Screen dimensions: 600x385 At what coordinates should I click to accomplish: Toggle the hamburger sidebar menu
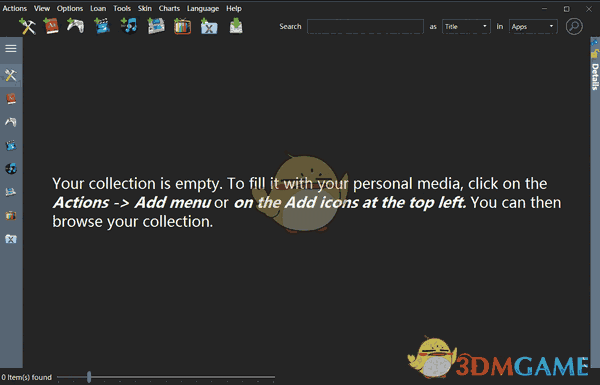11,49
